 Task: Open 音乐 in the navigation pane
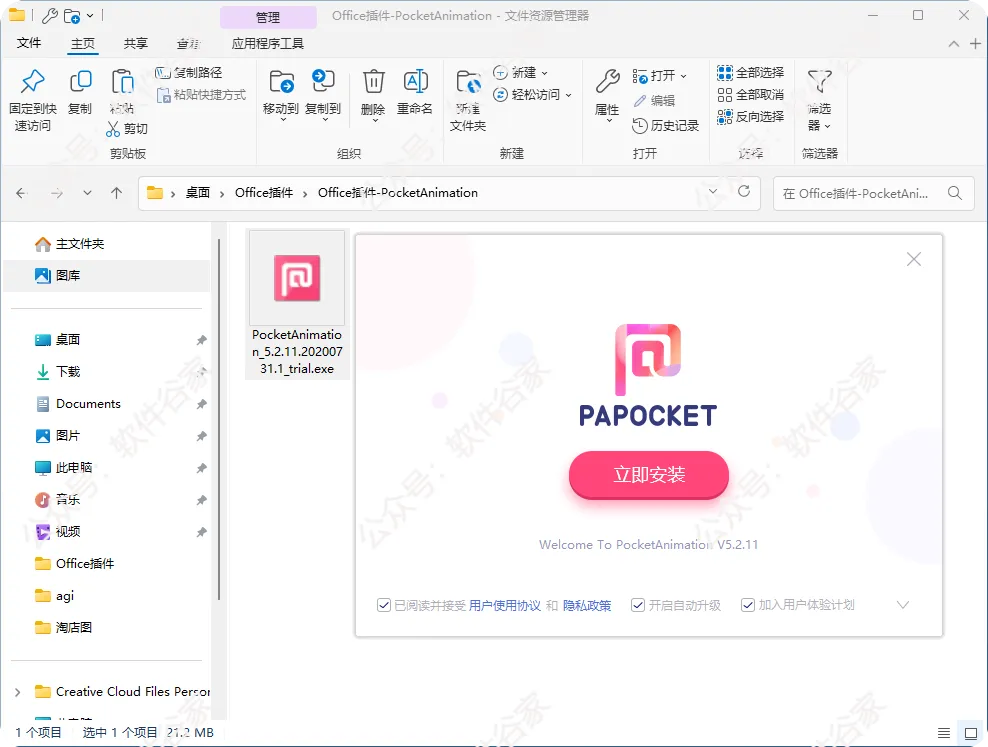click(x=107, y=499)
